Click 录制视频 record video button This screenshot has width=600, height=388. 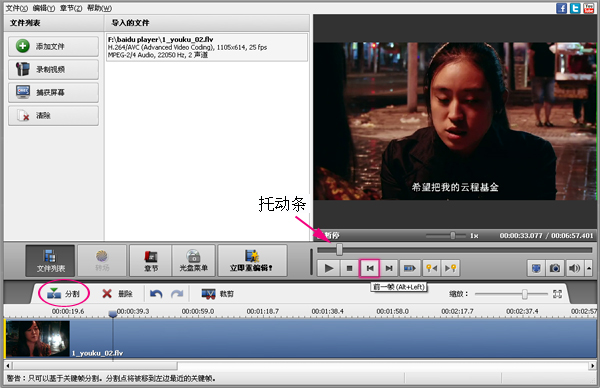pos(53,69)
